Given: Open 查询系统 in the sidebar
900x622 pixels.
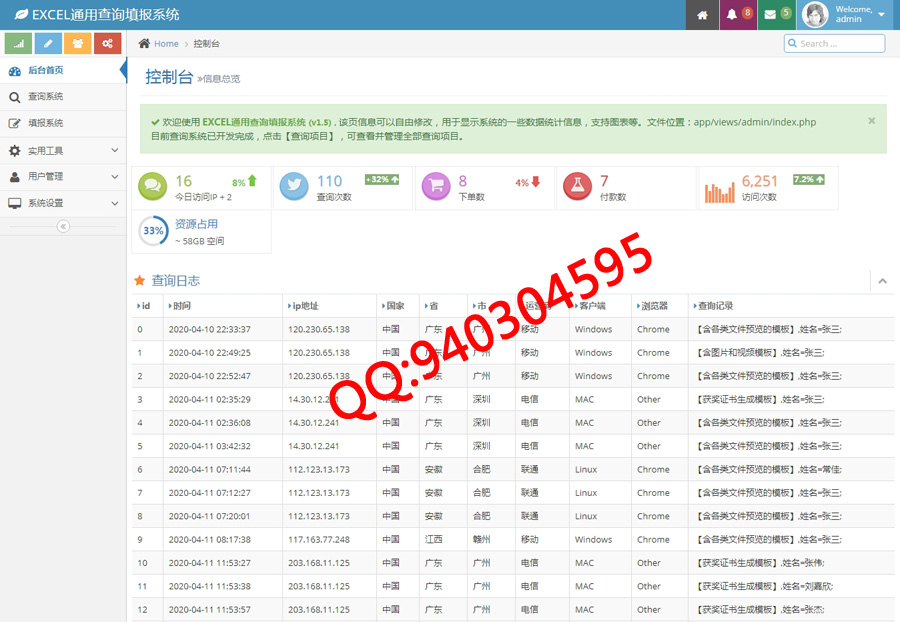Looking at the screenshot, I should (x=45, y=97).
